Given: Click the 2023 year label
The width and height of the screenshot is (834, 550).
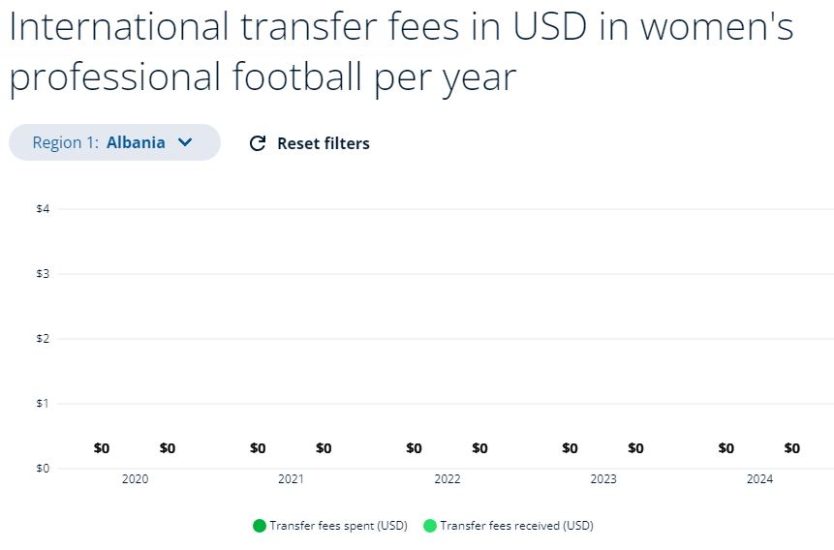Looking at the screenshot, I should pos(603,480).
